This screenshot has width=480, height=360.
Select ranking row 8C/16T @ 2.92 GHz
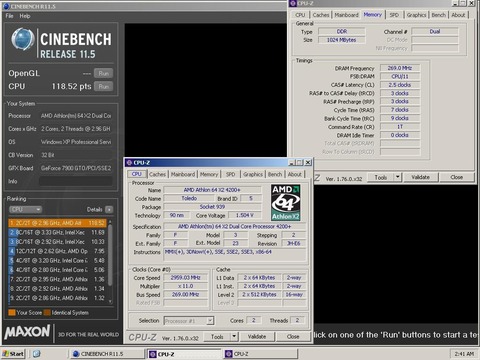(57, 242)
